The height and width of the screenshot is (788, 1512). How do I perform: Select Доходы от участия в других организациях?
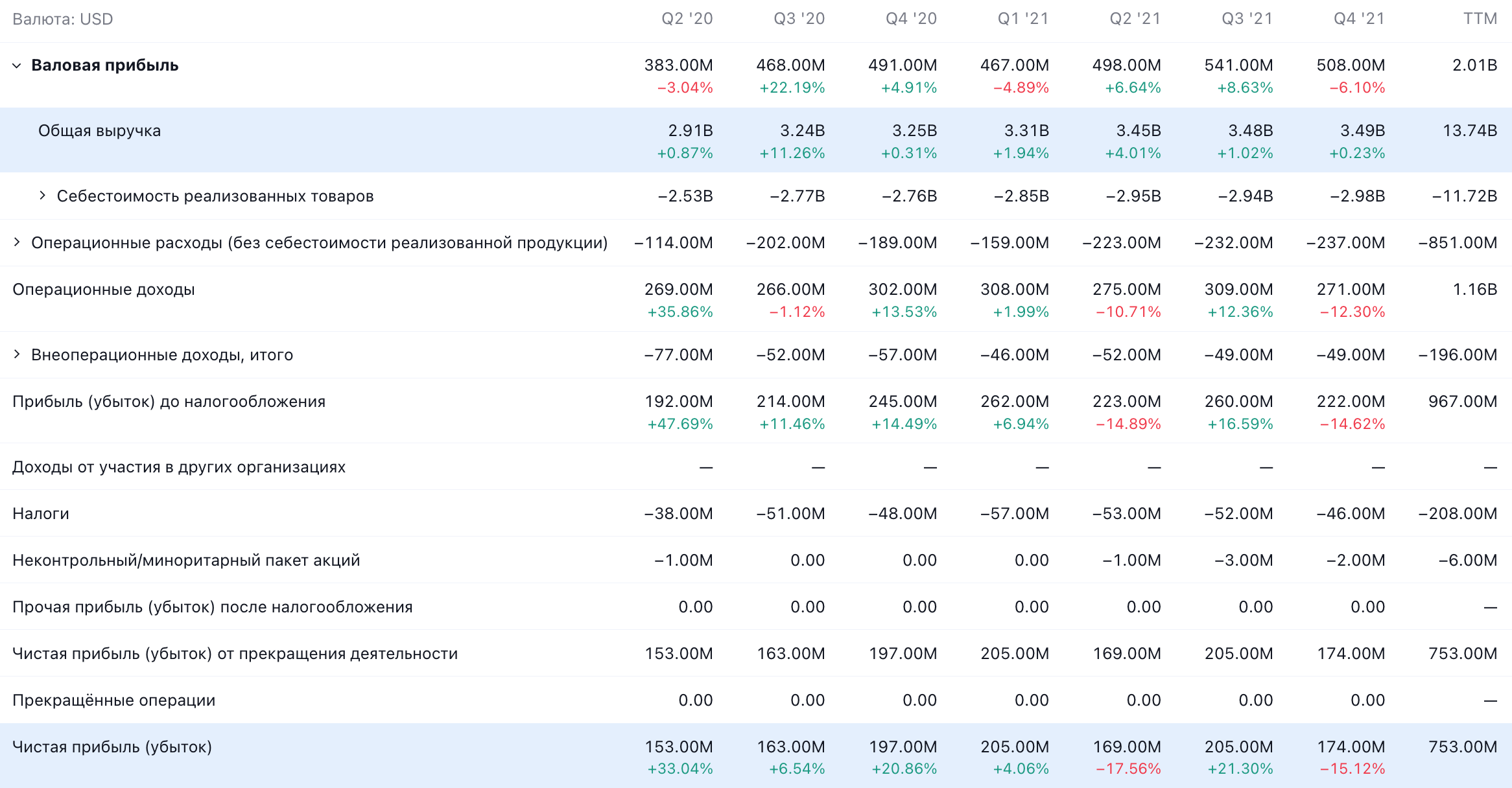(x=179, y=467)
